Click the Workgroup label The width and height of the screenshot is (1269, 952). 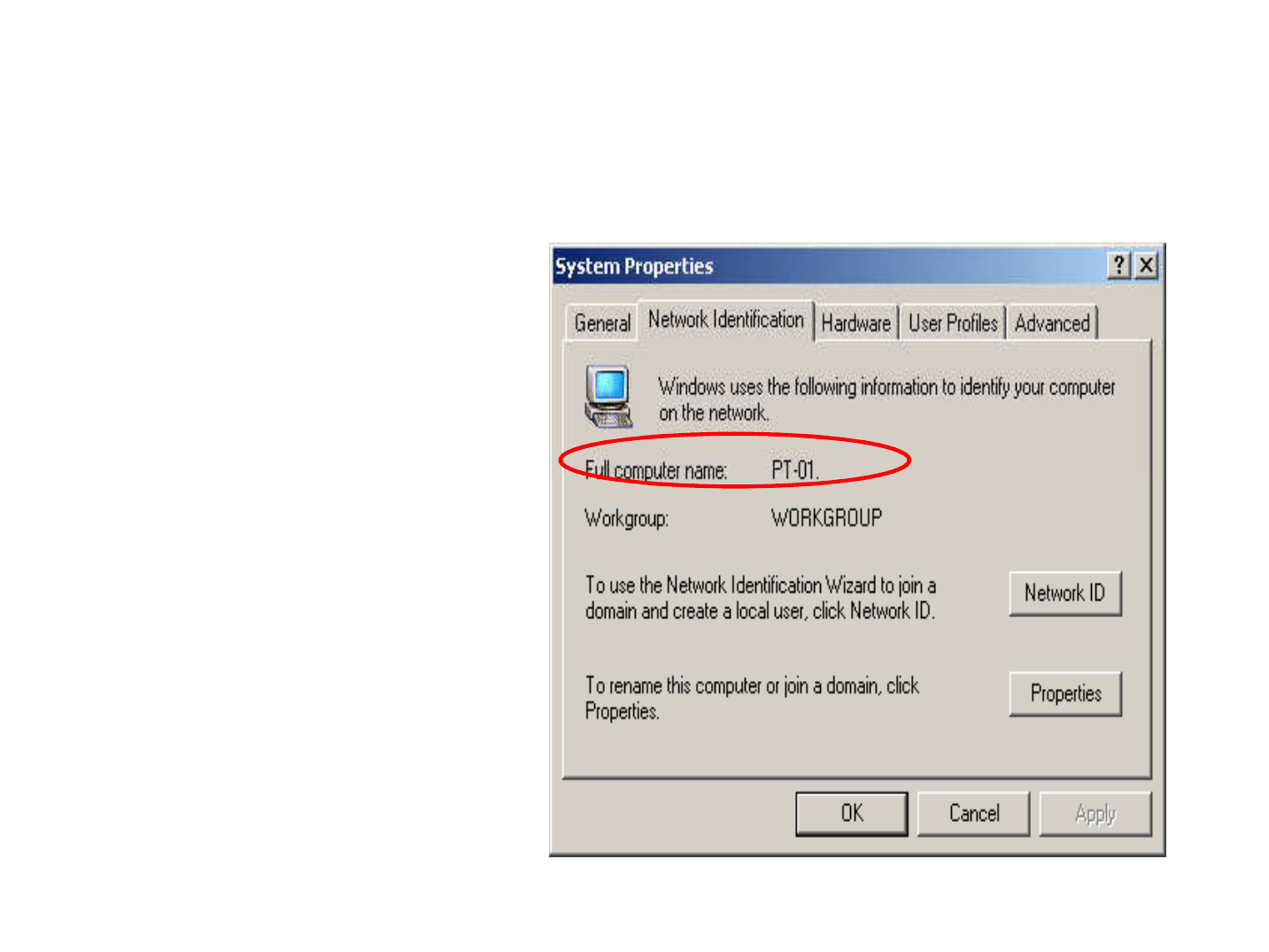tap(627, 518)
